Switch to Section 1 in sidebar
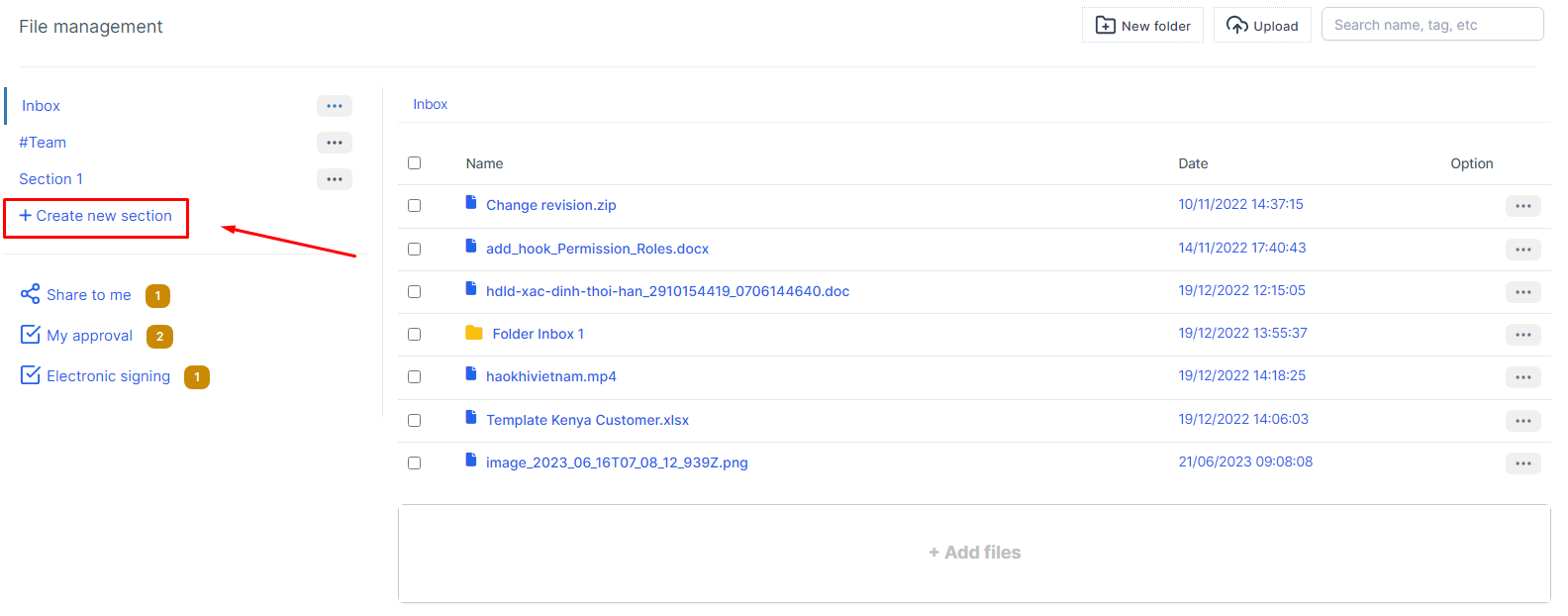Image resolution: width=1568 pixels, height=616 pixels. tap(50, 179)
